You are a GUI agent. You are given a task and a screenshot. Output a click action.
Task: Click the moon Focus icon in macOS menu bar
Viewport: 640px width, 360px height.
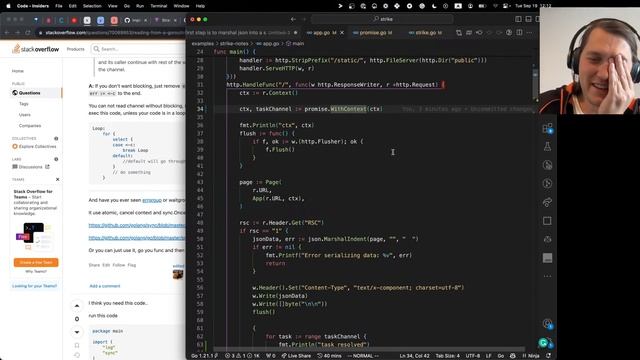tap(434, 6)
